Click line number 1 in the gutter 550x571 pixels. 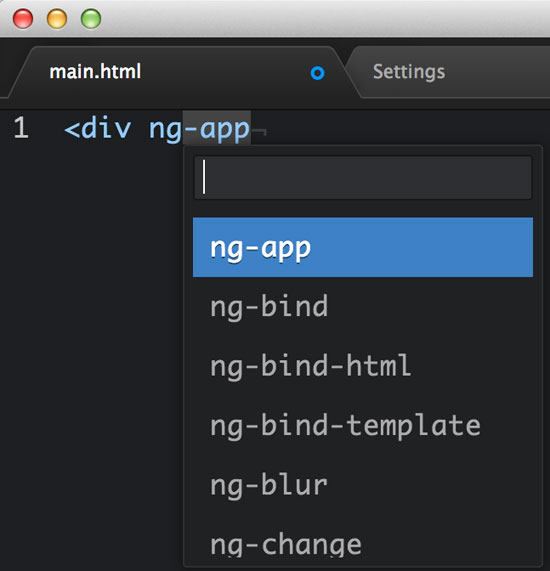[x=21, y=127]
